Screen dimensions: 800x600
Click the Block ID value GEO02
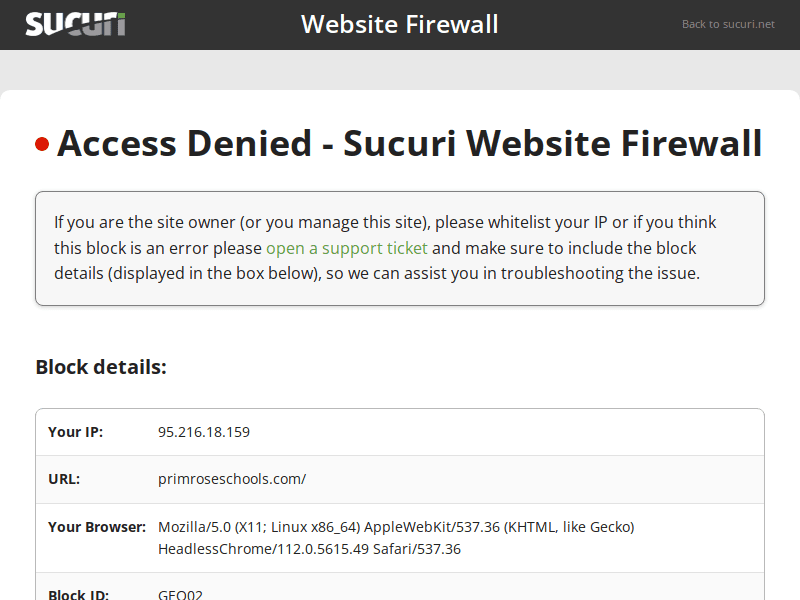[x=181, y=595]
